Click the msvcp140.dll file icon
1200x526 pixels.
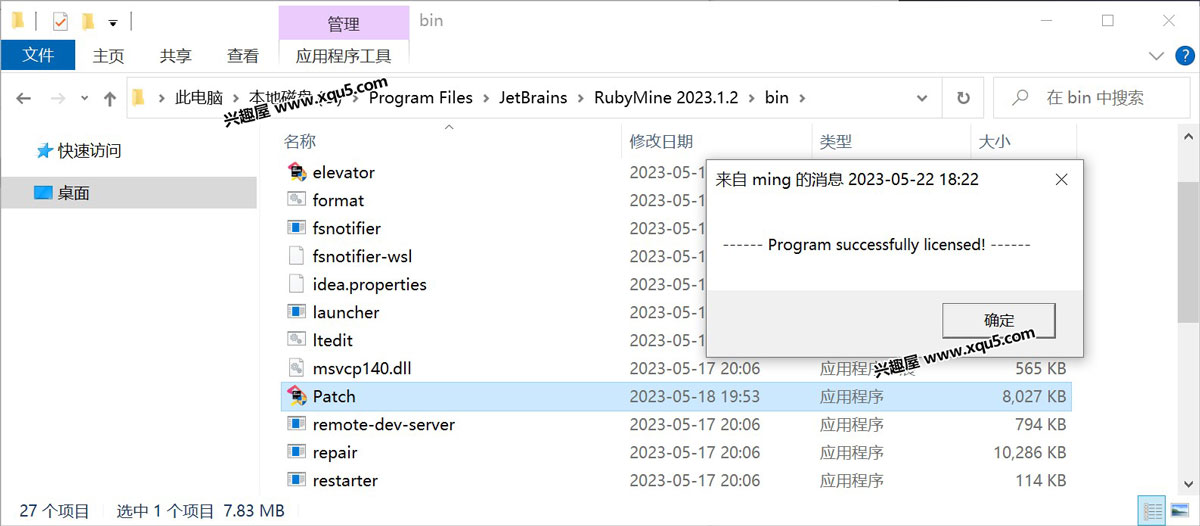click(296, 368)
